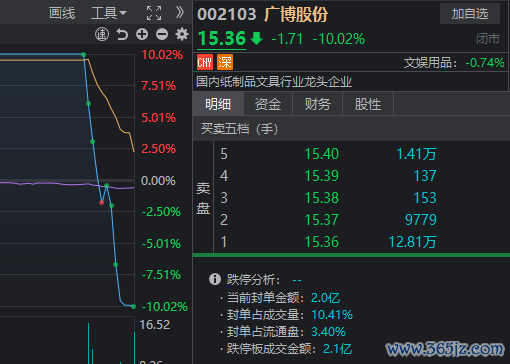
Task: Open the 工具 dropdown menu
Action: [109, 13]
